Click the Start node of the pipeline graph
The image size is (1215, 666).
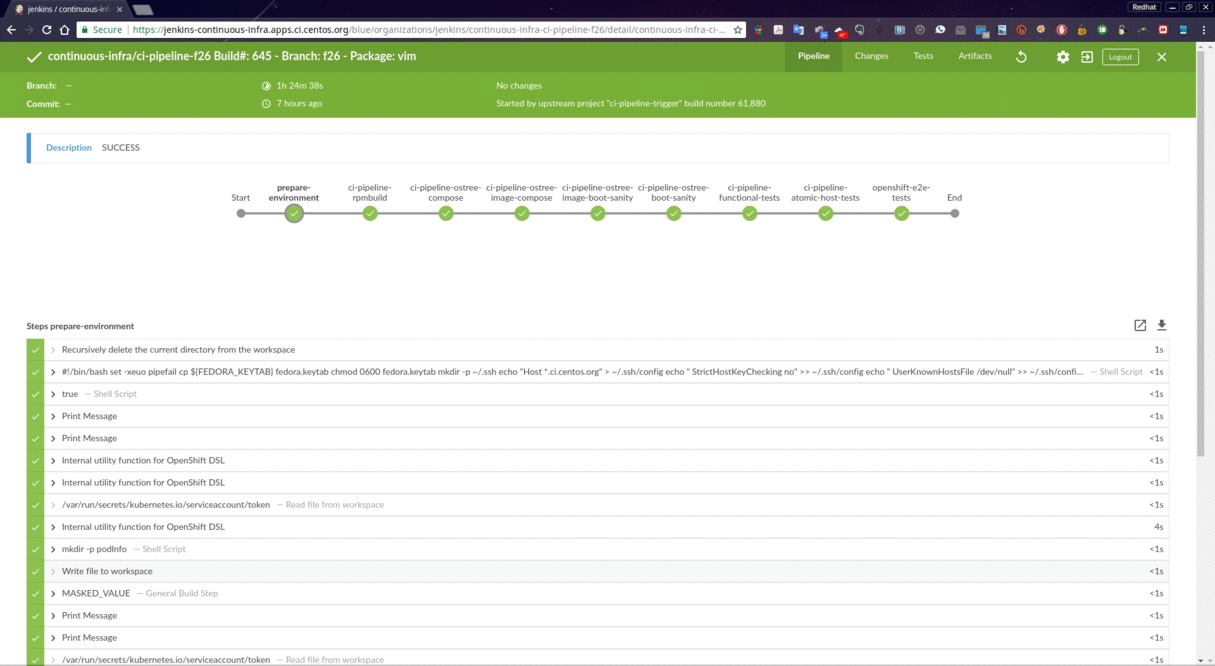[241, 213]
